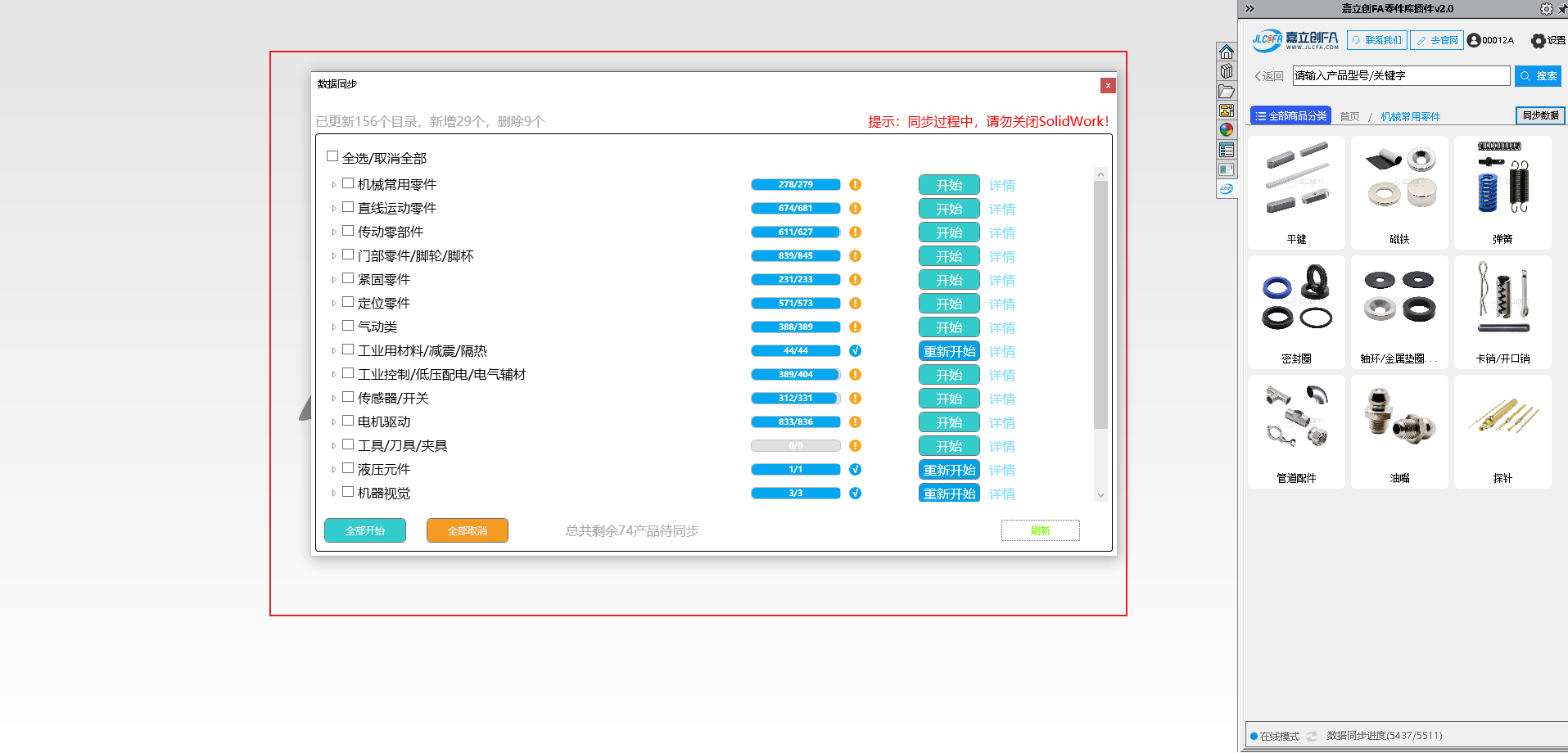Open the 全部商品分类 menu tab

(x=1290, y=116)
